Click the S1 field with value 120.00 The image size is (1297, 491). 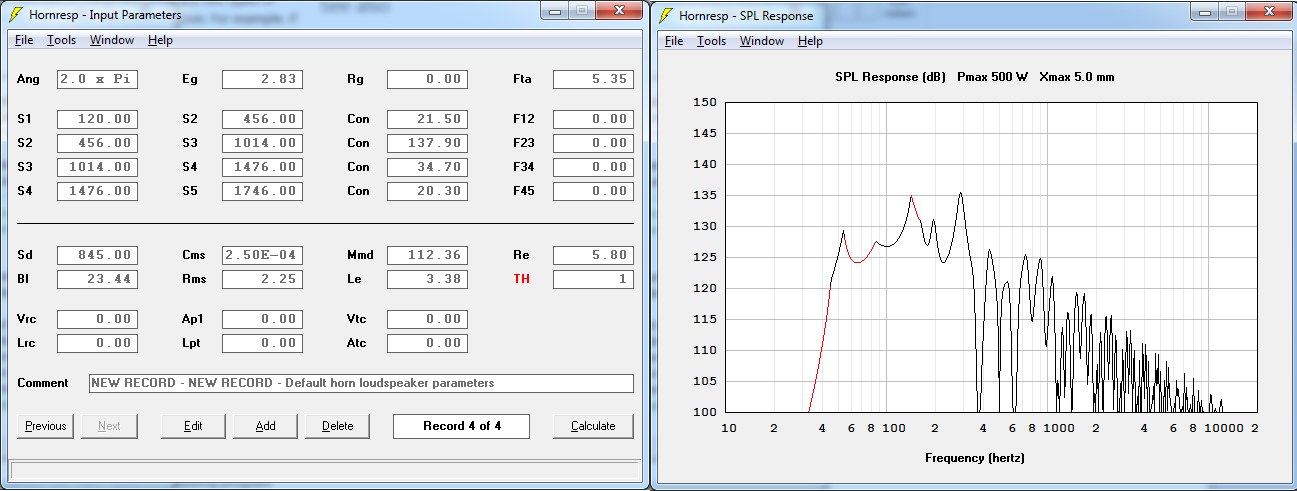(97, 119)
